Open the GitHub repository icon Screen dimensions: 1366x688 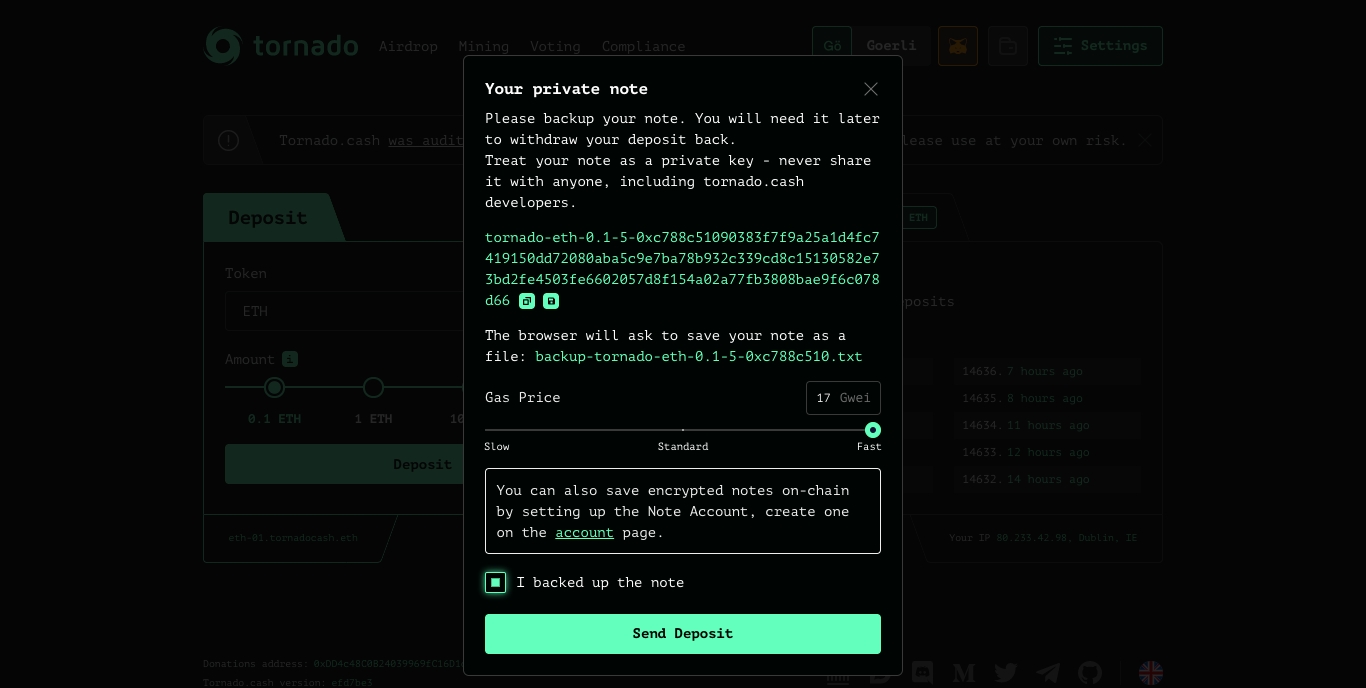pyautogui.click(x=1090, y=673)
